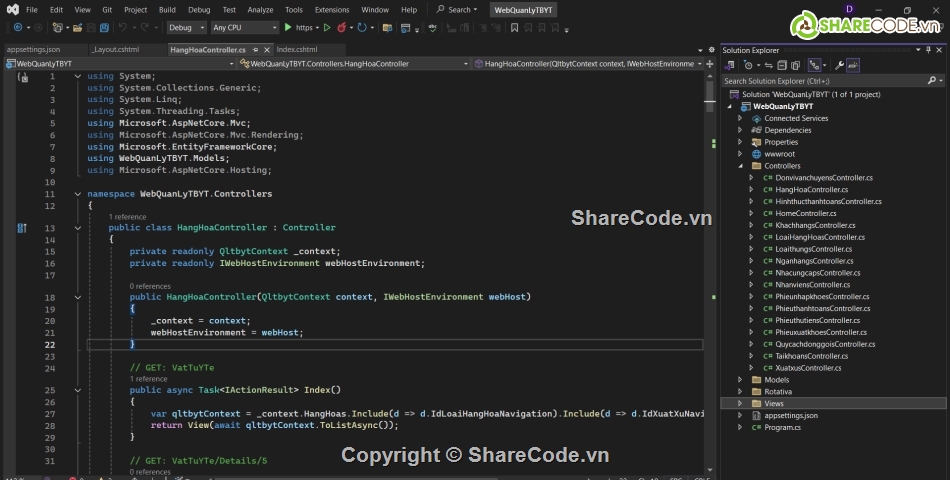The width and height of the screenshot is (950, 480).
Task: Open the File menu
Action: point(32,10)
